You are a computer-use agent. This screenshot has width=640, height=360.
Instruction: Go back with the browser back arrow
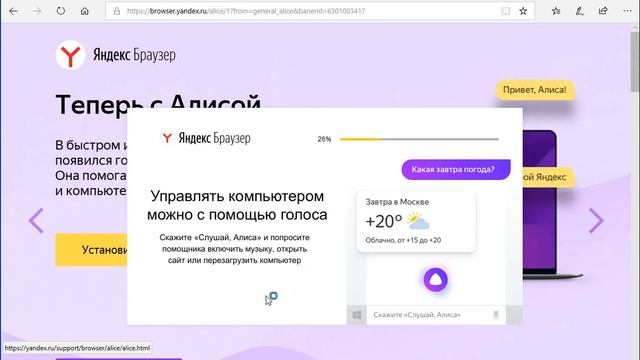click(x=13, y=11)
